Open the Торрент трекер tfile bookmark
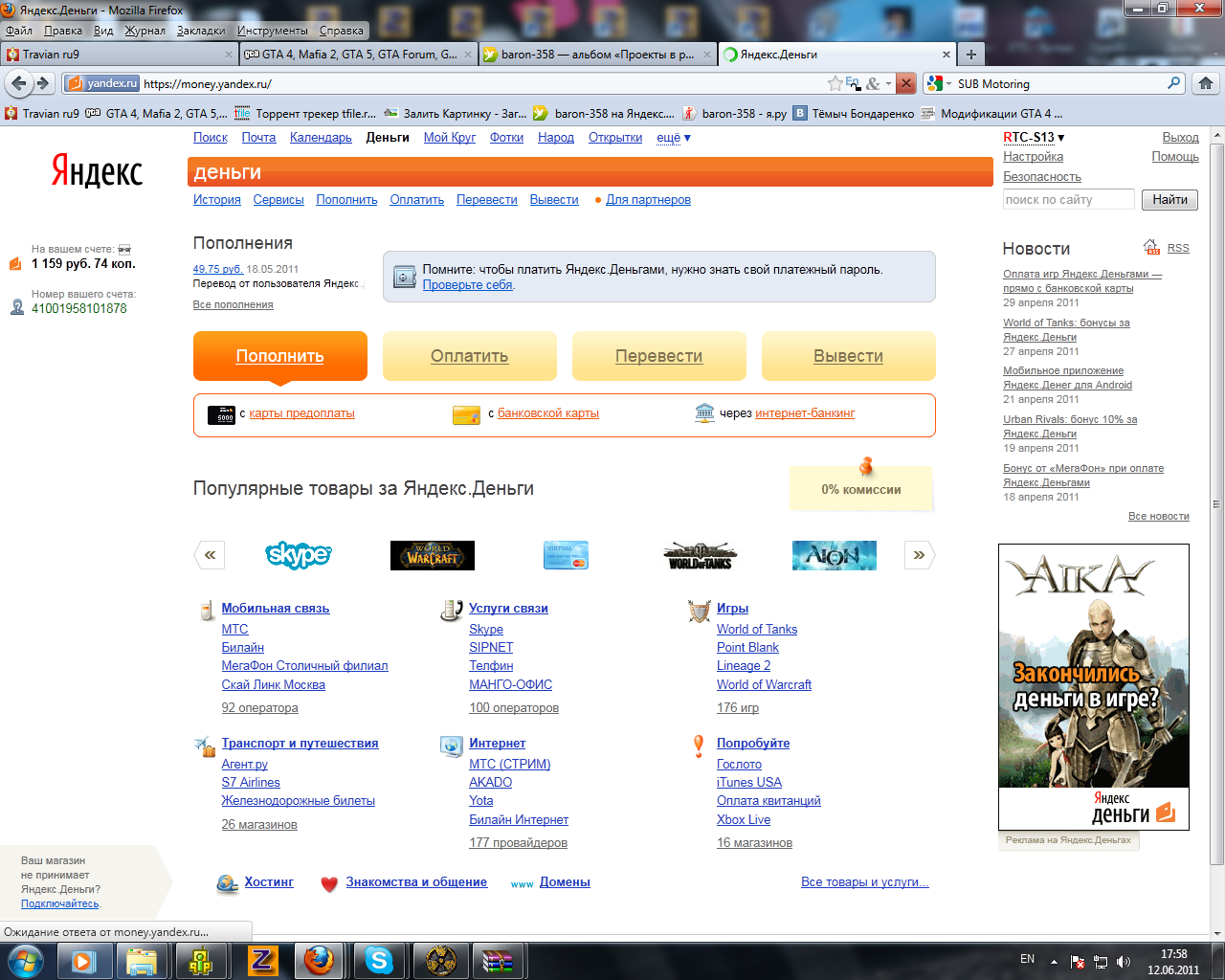The width and height of the screenshot is (1225, 980). pyautogui.click(x=305, y=114)
